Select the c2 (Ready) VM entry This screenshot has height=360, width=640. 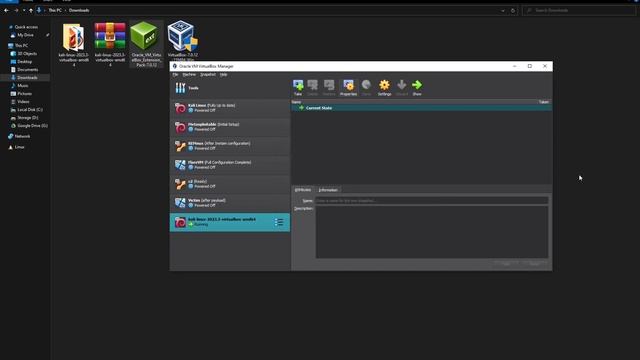[230, 184]
